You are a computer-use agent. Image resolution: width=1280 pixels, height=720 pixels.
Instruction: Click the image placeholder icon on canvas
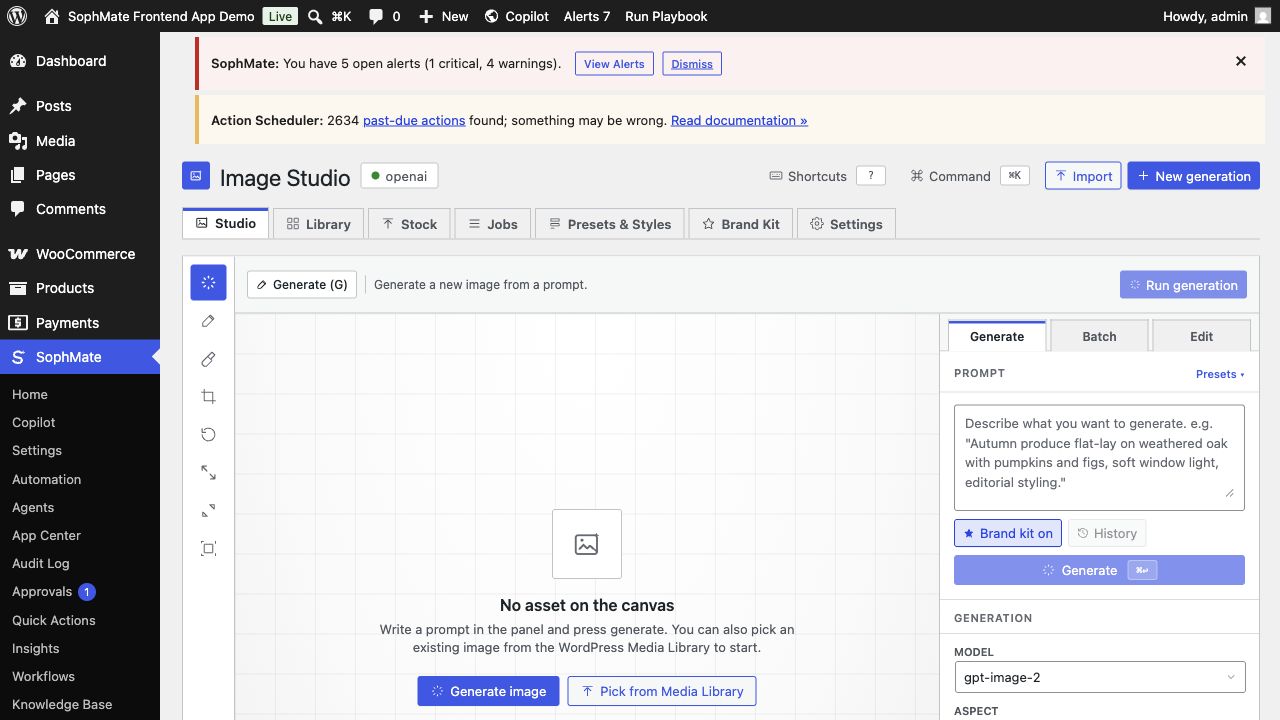587,544
